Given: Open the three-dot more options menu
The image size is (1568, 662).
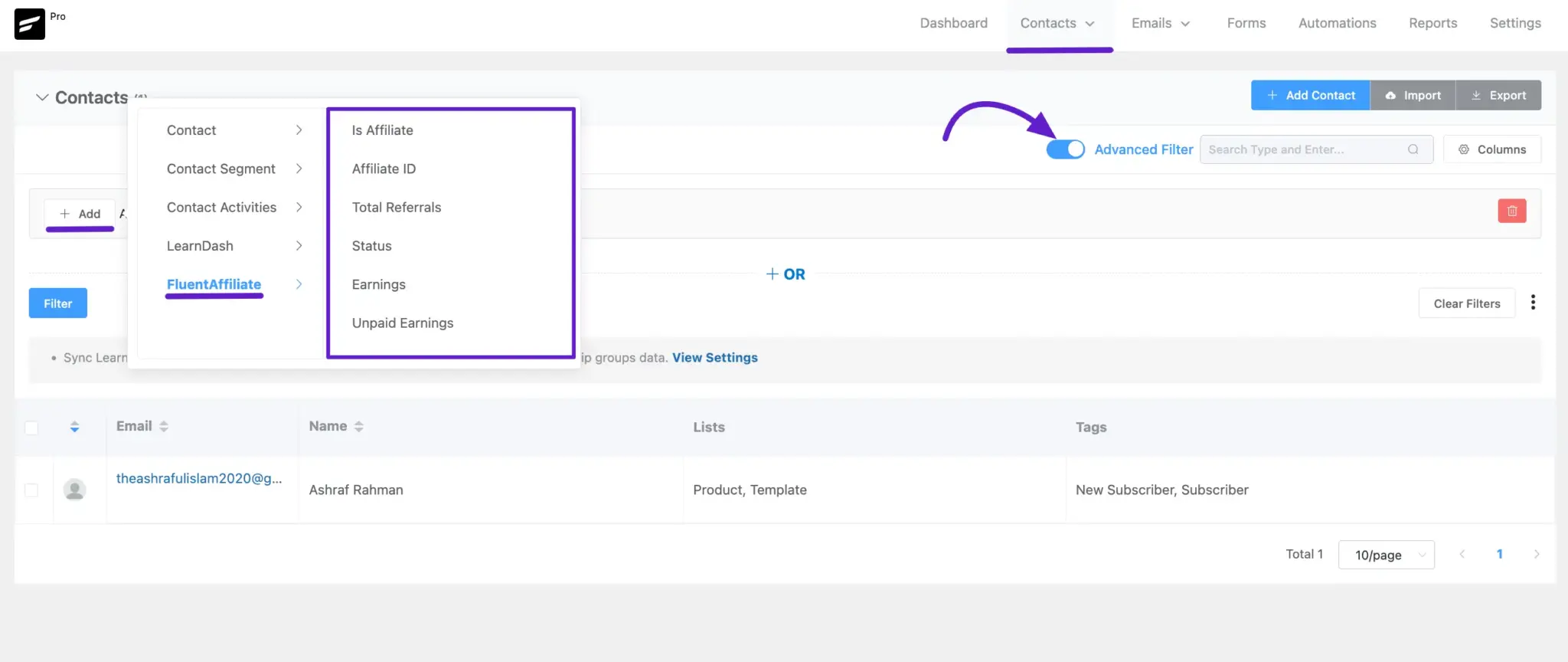Looking at the screenshot, I should [x=1532, y=303].
